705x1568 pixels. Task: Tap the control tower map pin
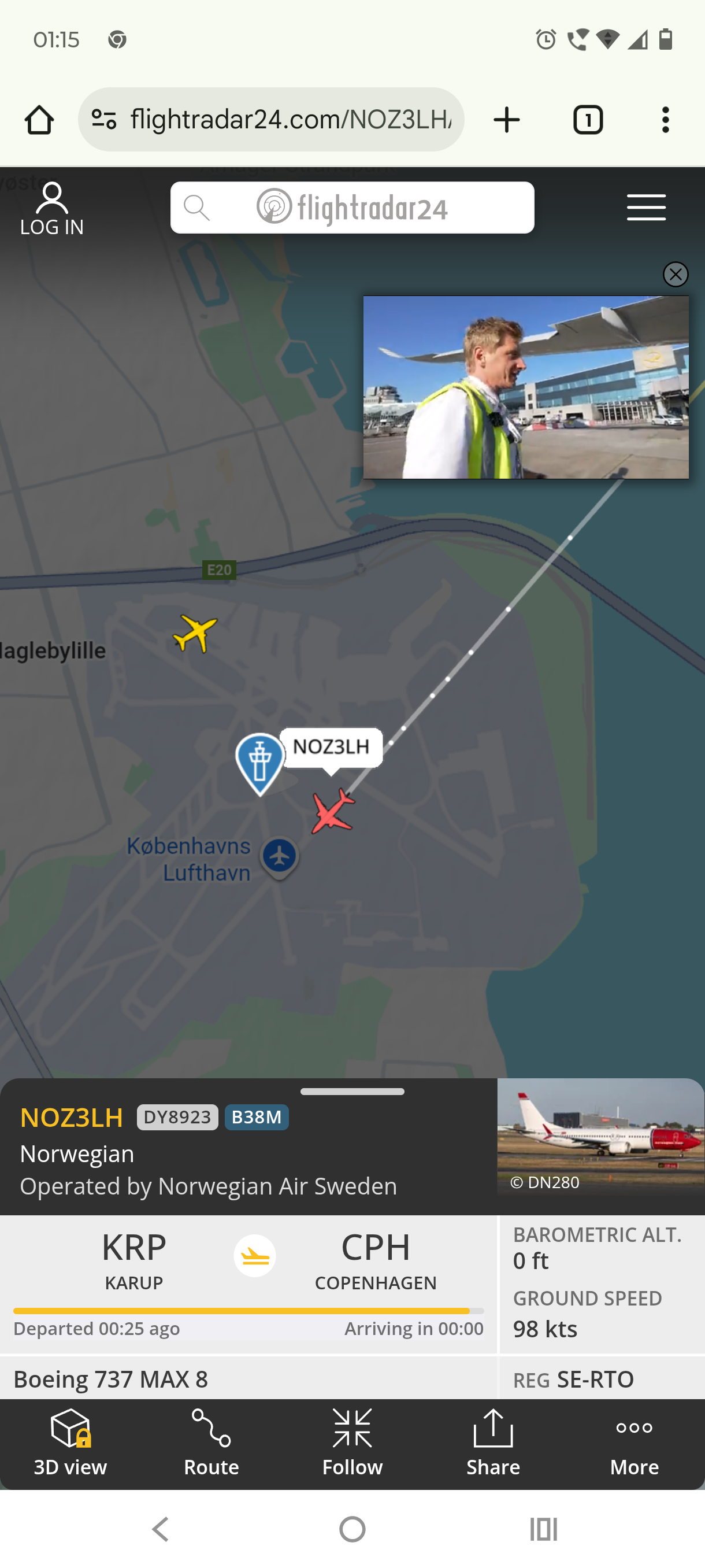[259, 764]
